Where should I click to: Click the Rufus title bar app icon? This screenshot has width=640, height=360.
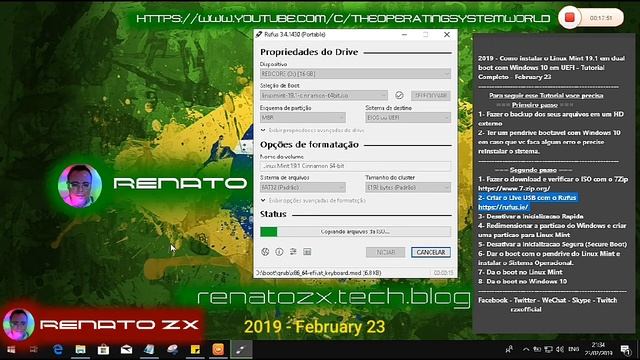258,35
